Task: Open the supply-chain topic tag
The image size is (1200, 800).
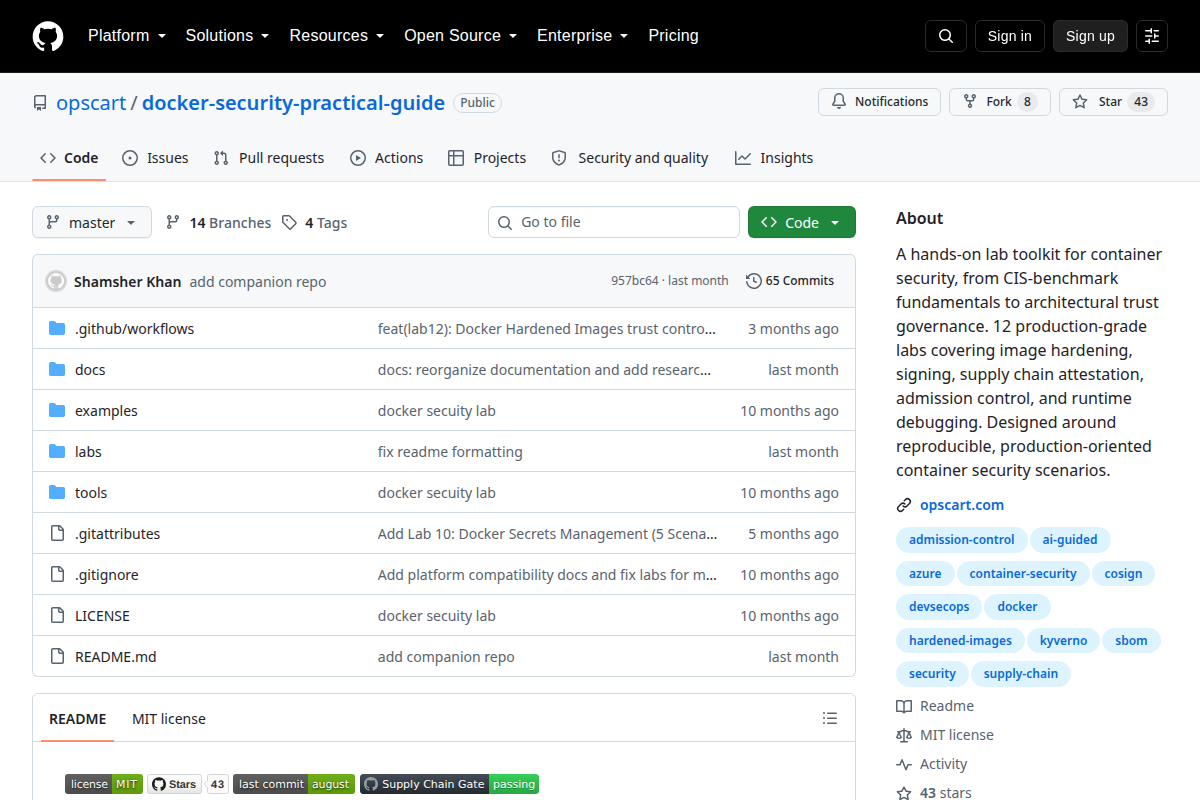Action: click(1021, 674)
